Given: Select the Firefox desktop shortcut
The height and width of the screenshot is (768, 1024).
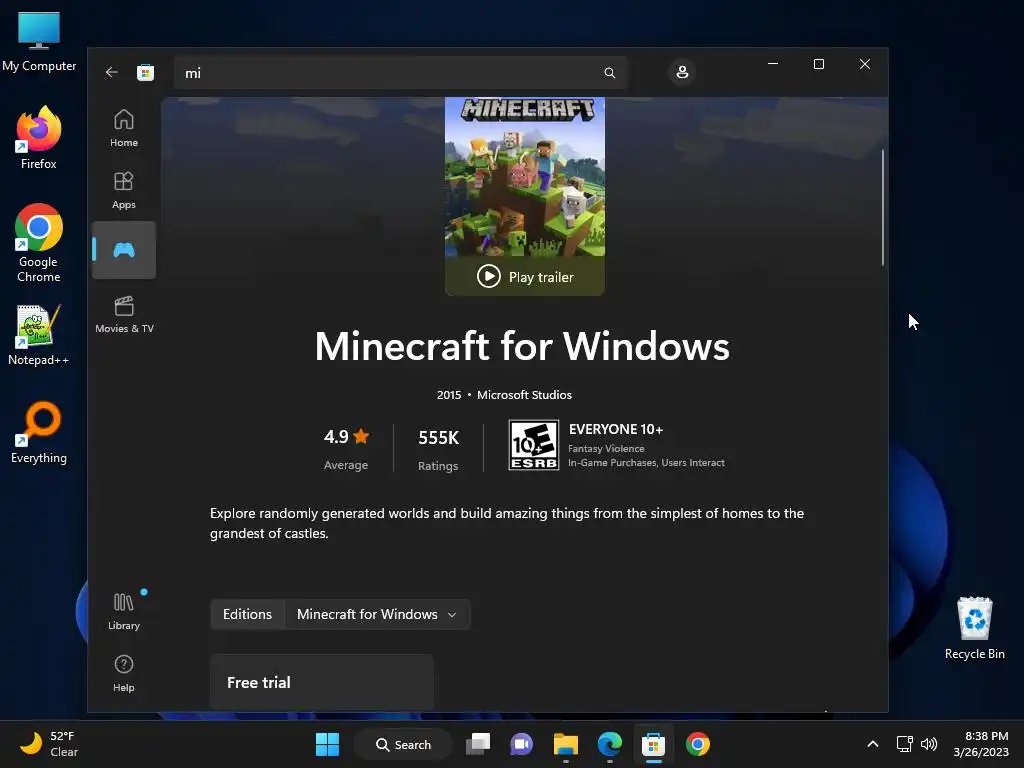Looking at the screenshot, I should pyautogui.click(x=39, y=138).
